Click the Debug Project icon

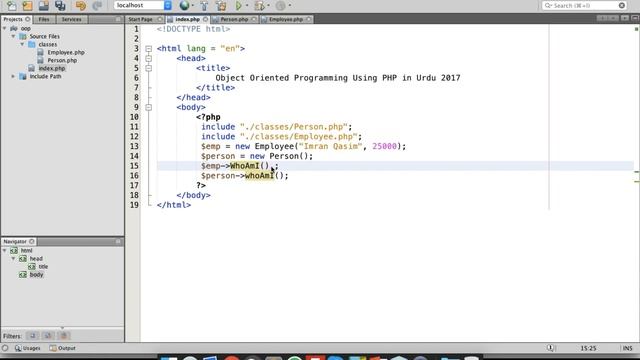(x=259, y=5)
